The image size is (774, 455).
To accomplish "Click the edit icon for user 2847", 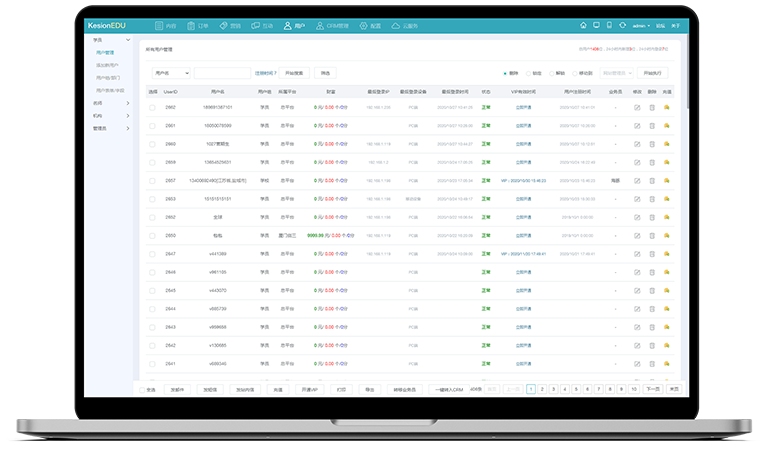I will [x=636, y=254].
